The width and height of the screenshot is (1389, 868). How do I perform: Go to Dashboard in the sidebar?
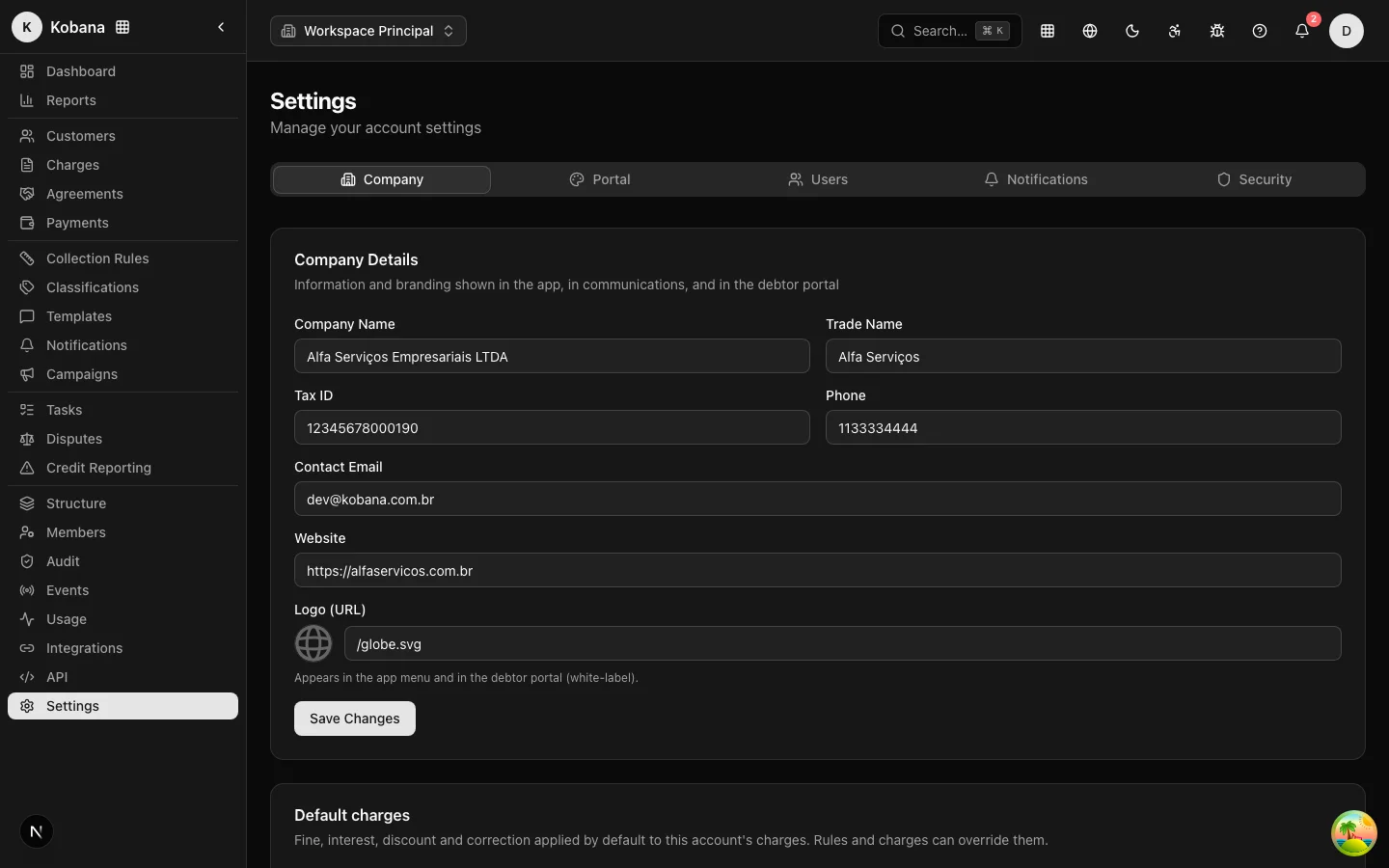[x=123, y=71]
